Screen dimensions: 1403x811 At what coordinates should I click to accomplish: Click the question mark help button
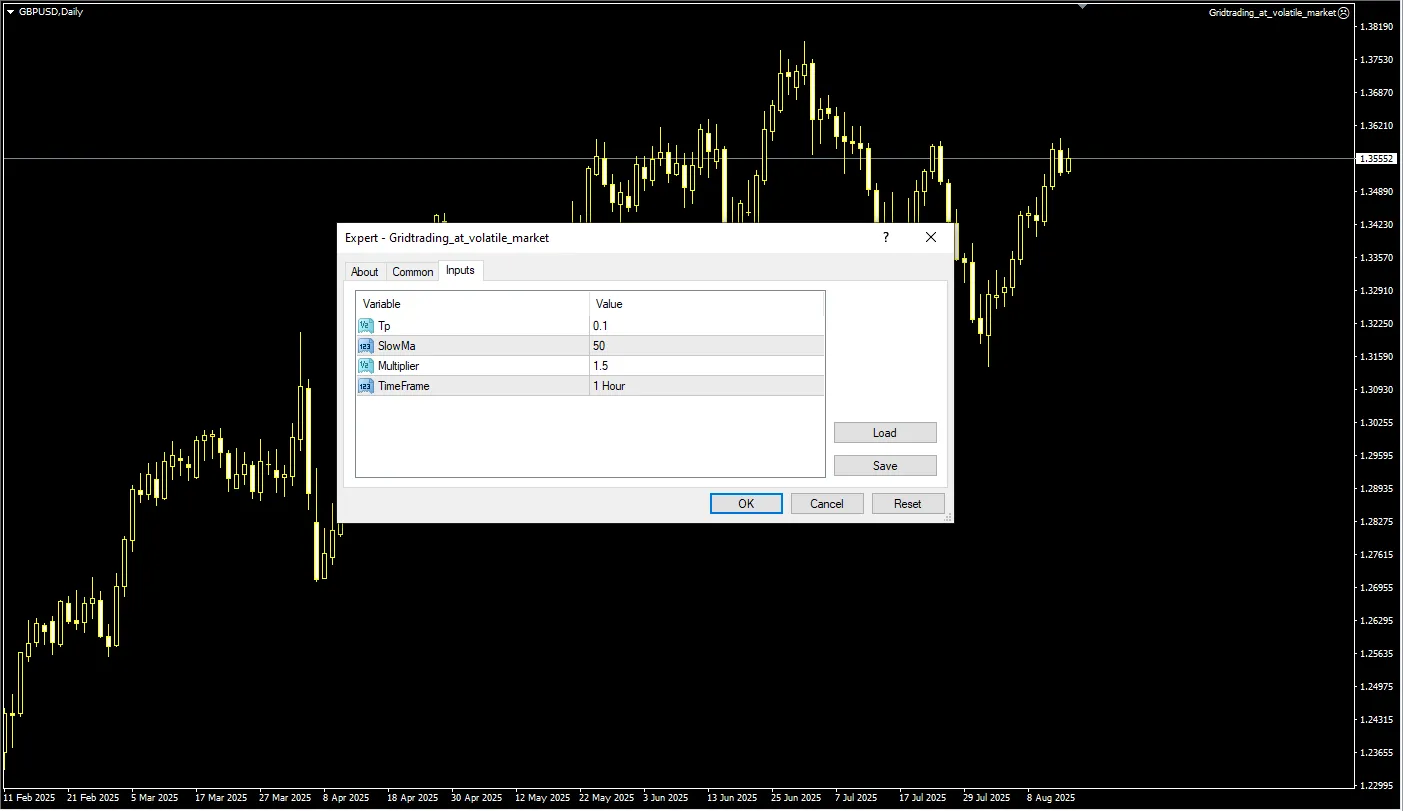pyautogui.click(x=885, y=238)
